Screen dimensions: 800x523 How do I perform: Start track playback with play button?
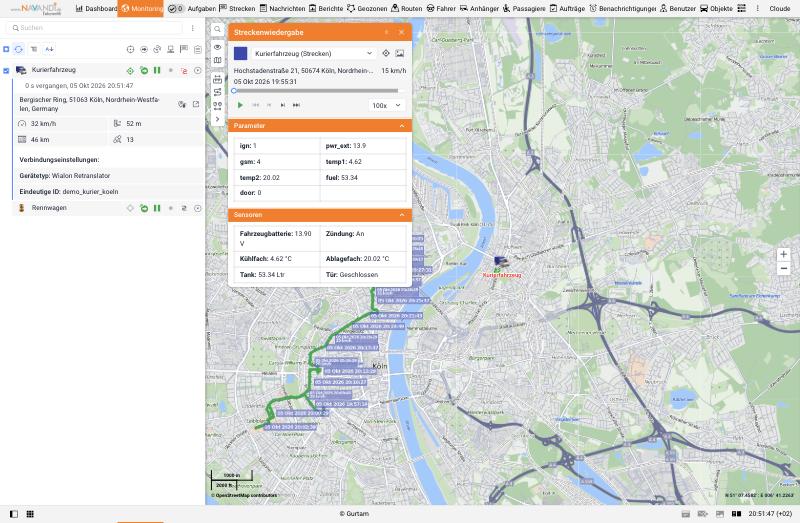240,105
